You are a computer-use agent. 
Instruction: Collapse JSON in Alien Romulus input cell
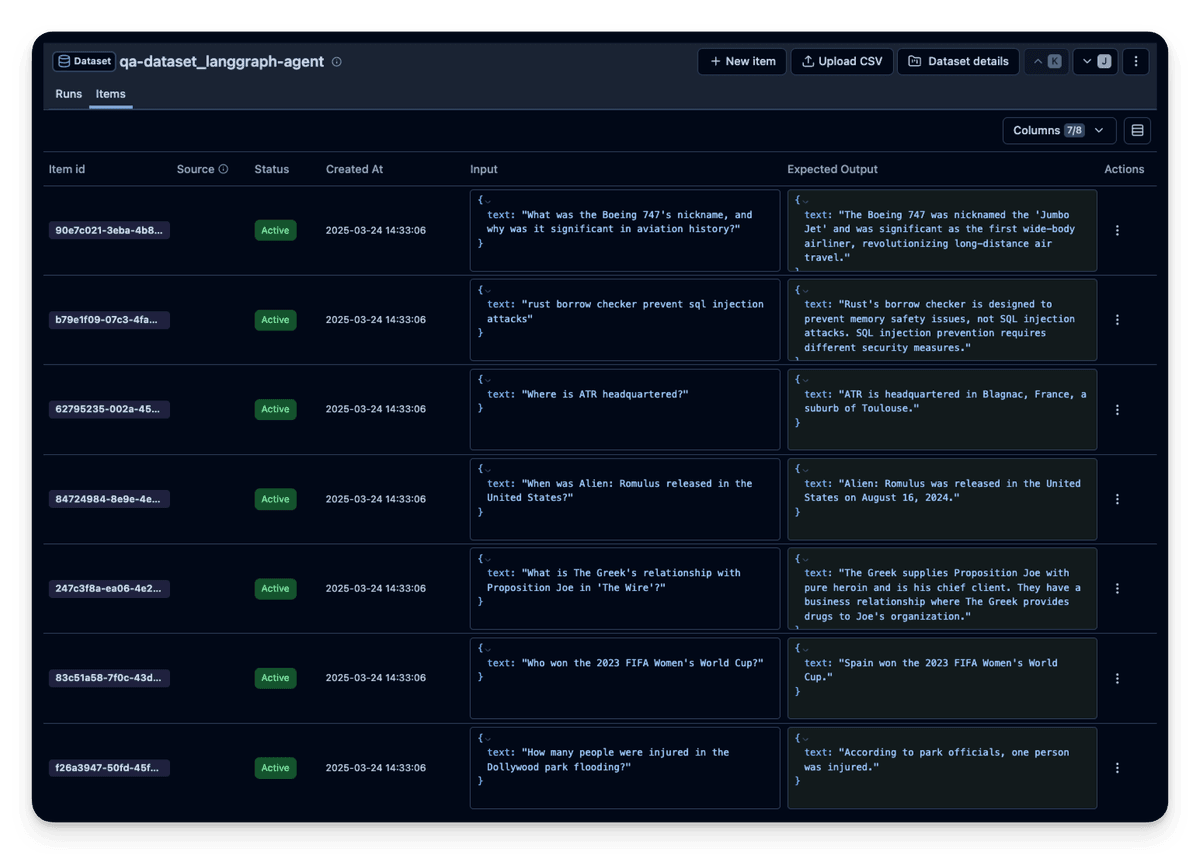coord(488,470)
